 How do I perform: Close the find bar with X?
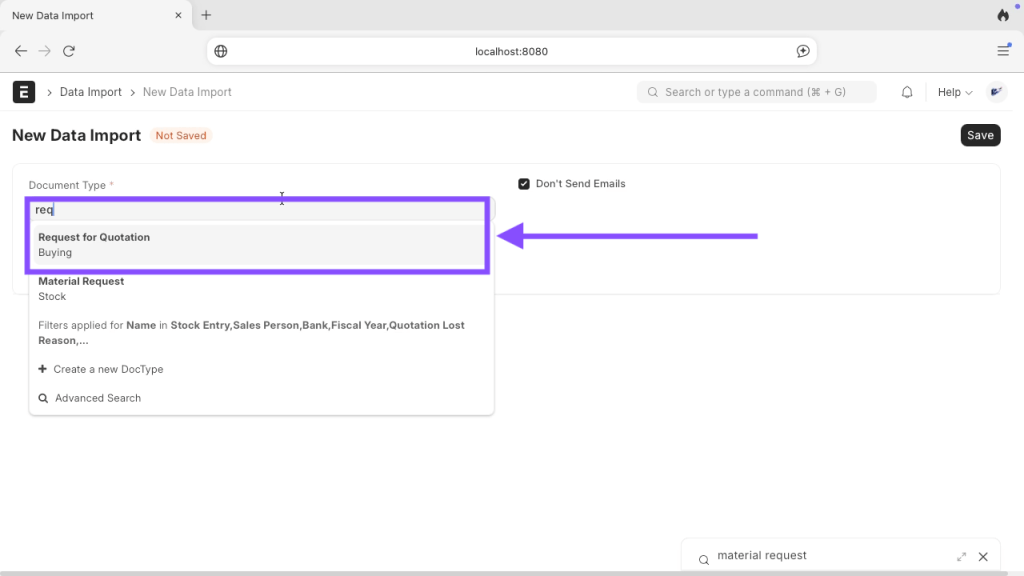[x=983, y=557]
